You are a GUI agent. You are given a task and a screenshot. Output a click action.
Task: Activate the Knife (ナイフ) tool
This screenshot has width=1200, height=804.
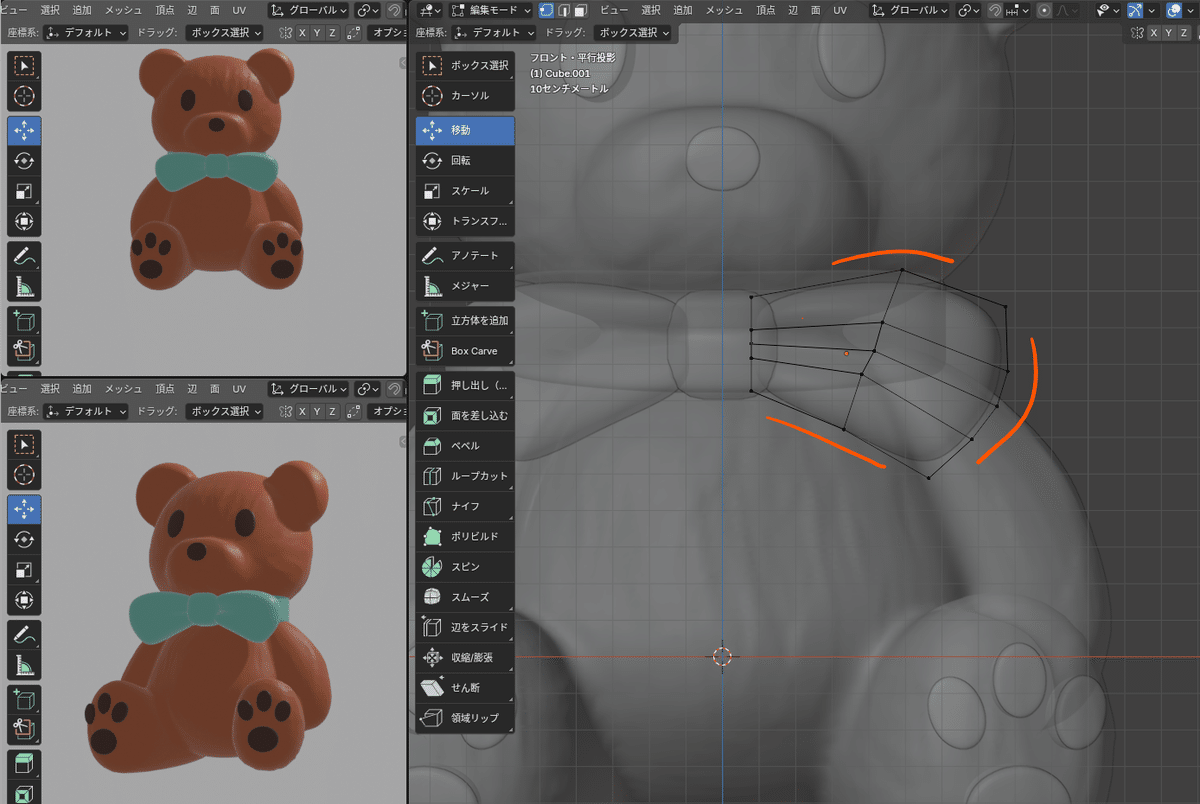coord(465,506)
